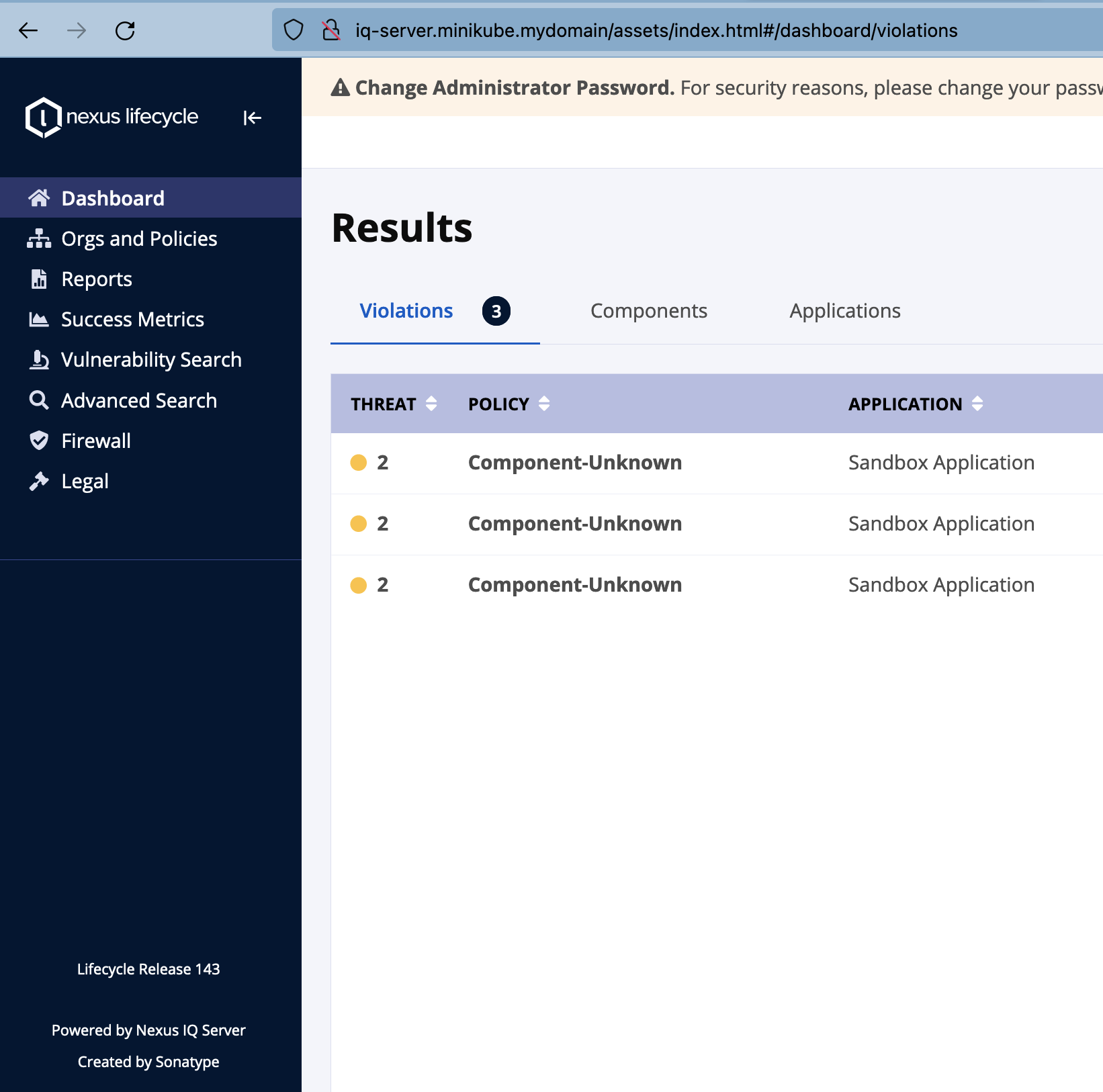Click the Dashboard home icon
This screenshot has height=1092, width=1103.
click(x=39, y=198)
